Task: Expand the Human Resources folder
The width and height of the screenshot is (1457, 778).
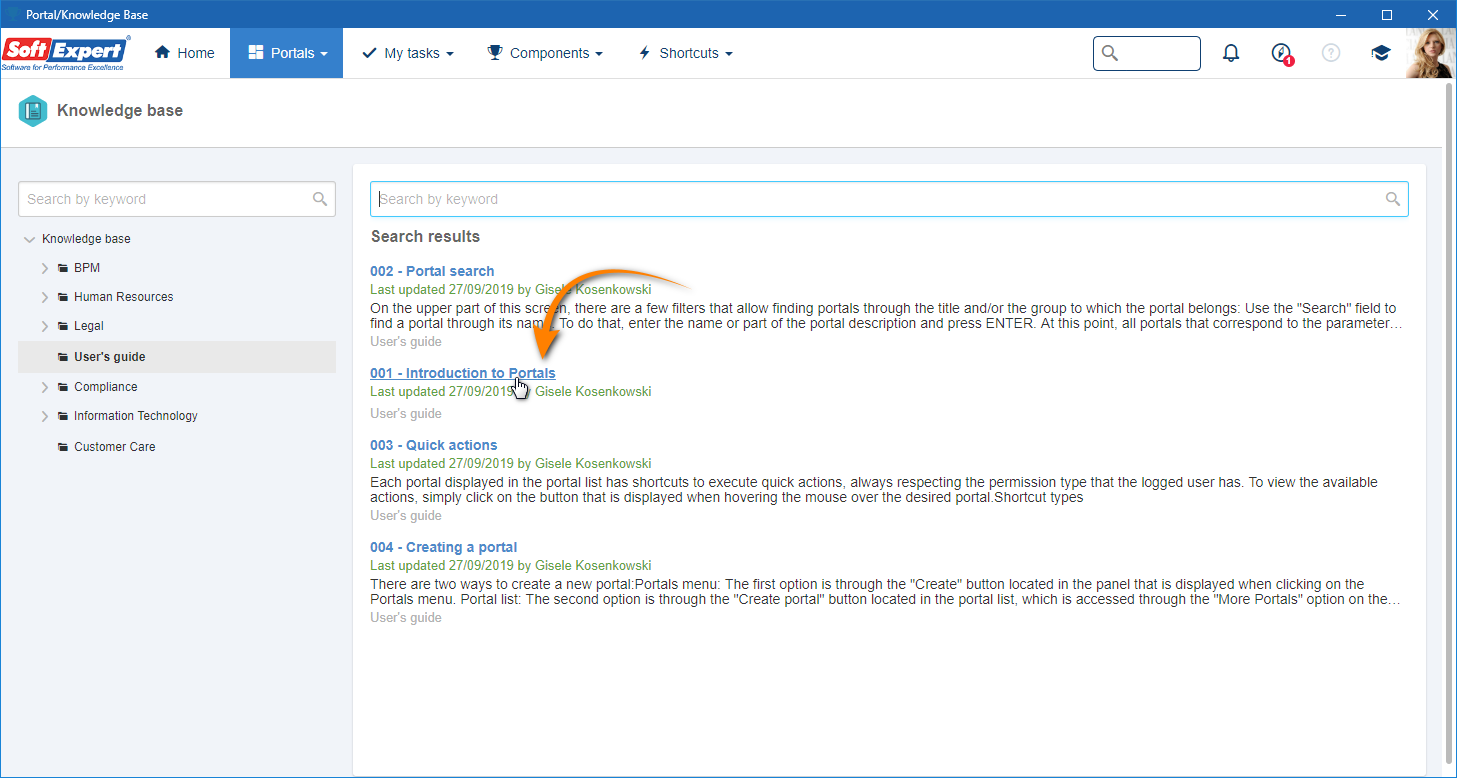Action: coord(44,297)
